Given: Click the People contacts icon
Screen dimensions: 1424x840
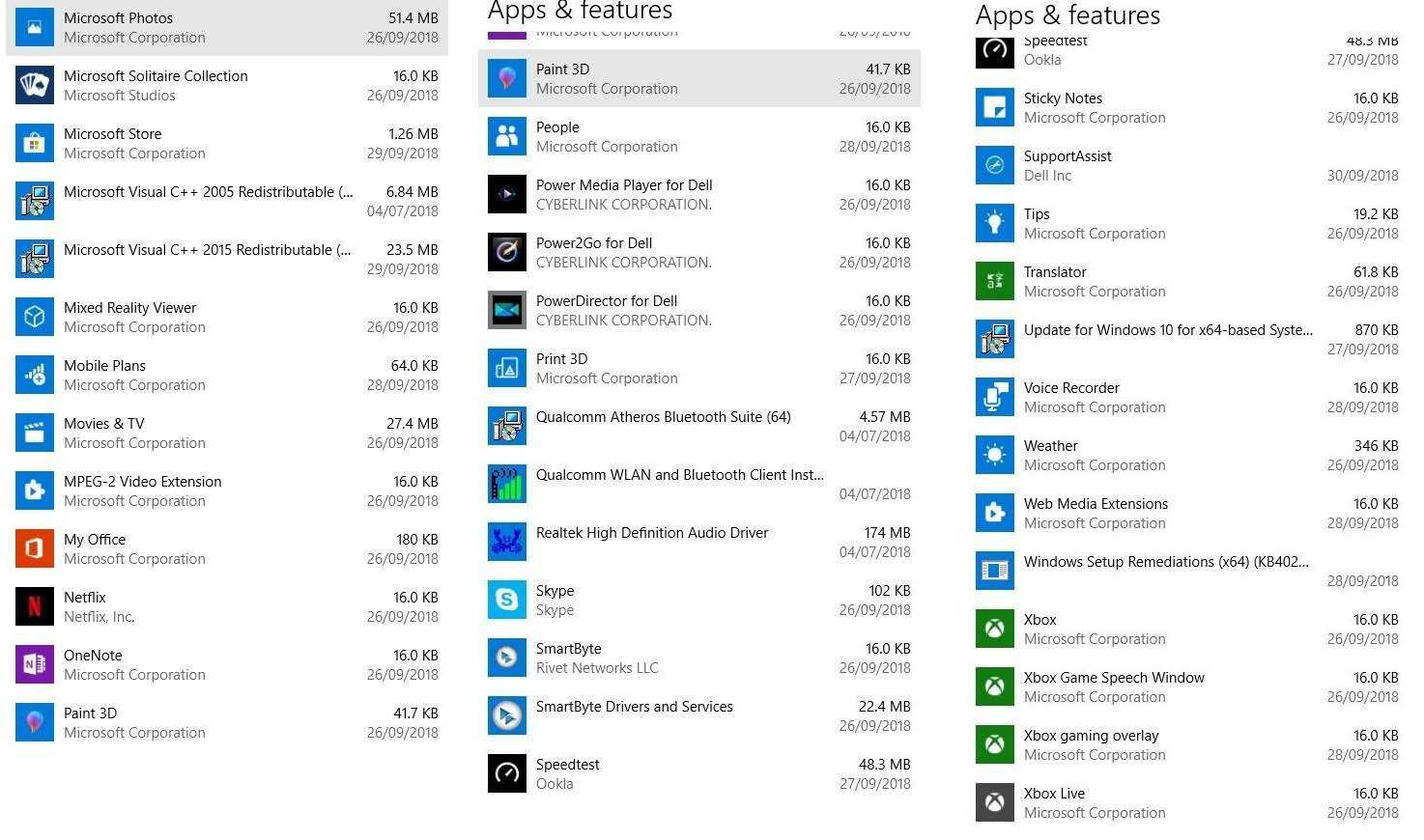Looking at the screenshot, I should [507, 136].
